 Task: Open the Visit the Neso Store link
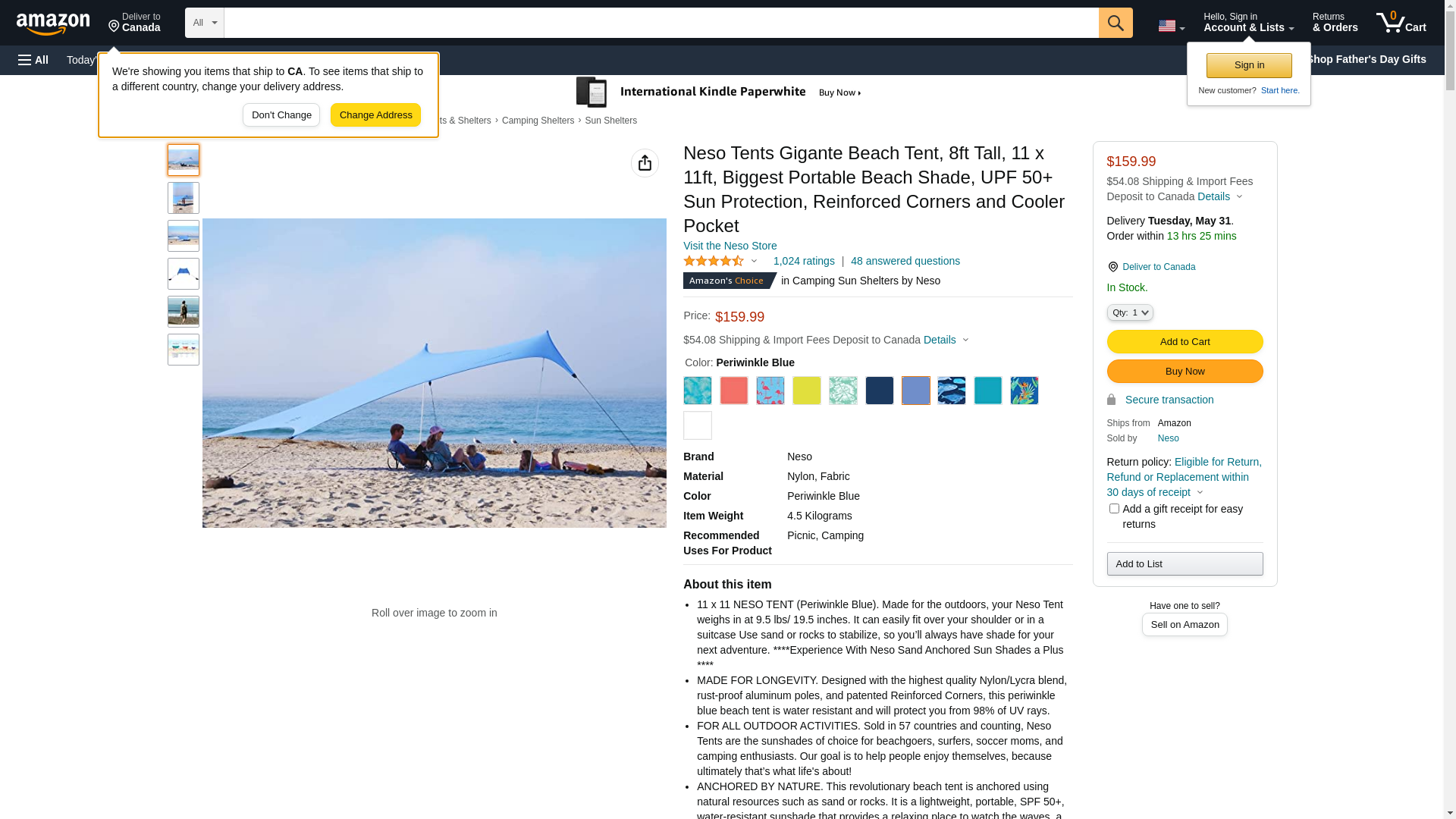click(730, 246)
